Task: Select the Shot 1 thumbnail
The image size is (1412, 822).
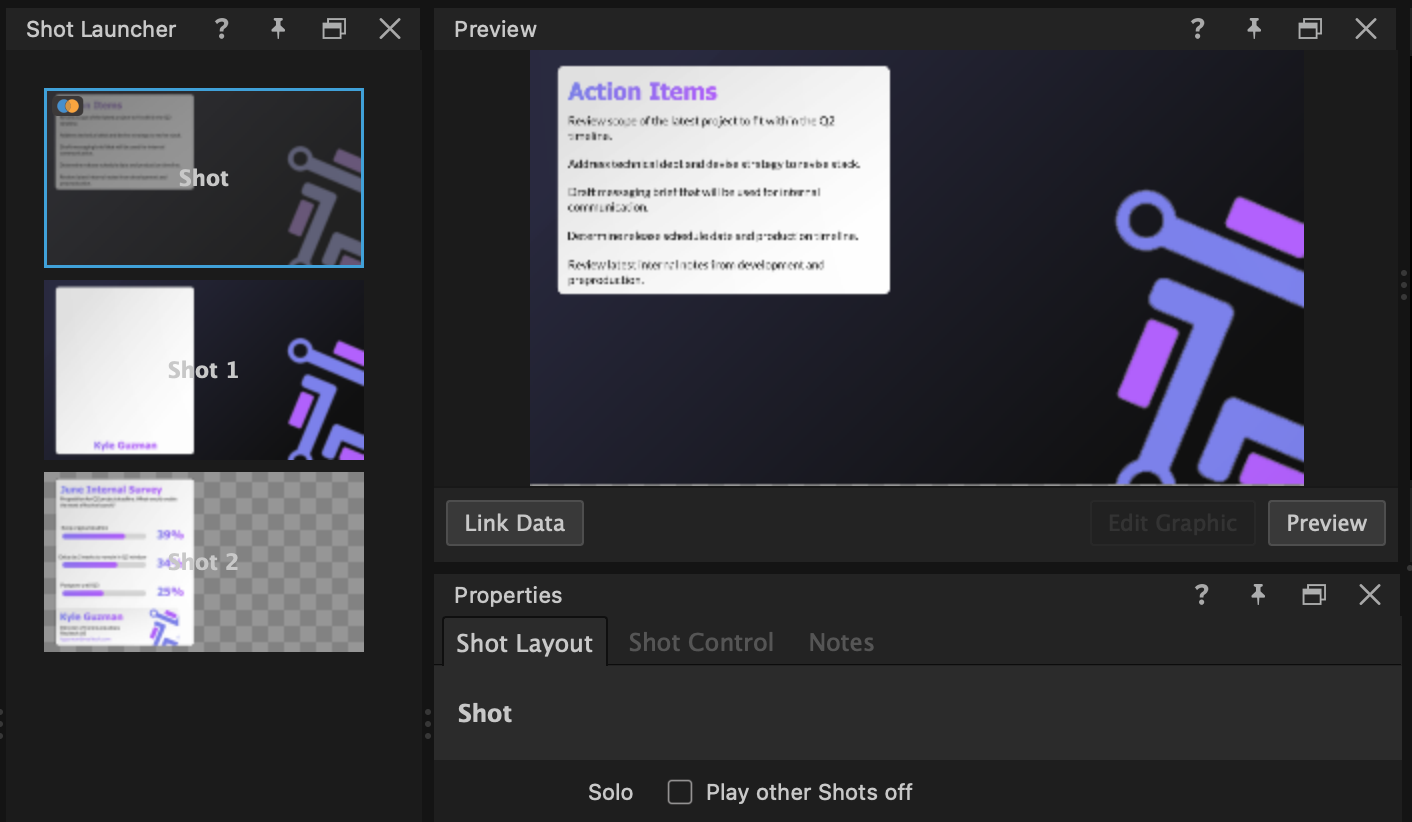Action: coord(203,370)
